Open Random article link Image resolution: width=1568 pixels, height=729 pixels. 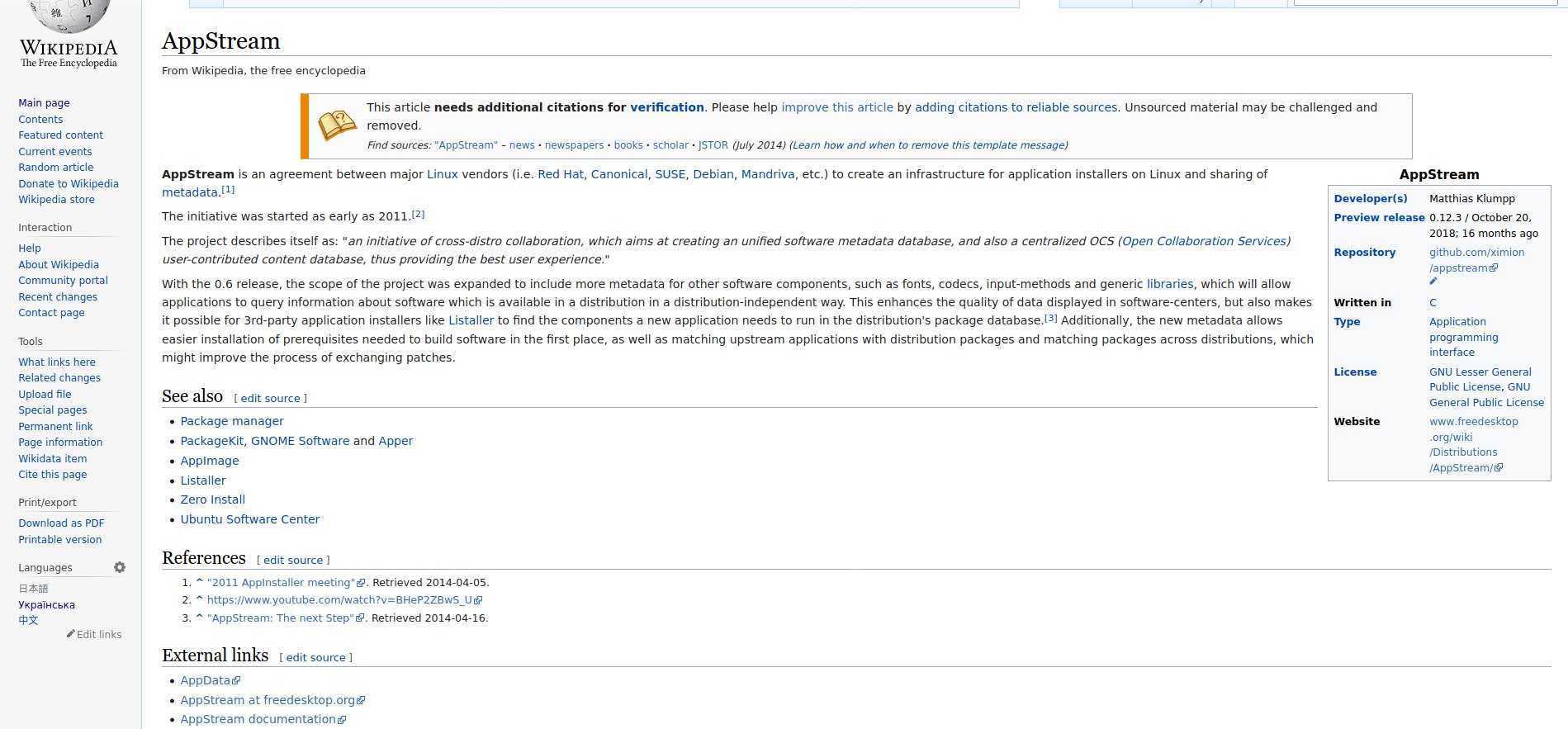(x=56, y=168)
